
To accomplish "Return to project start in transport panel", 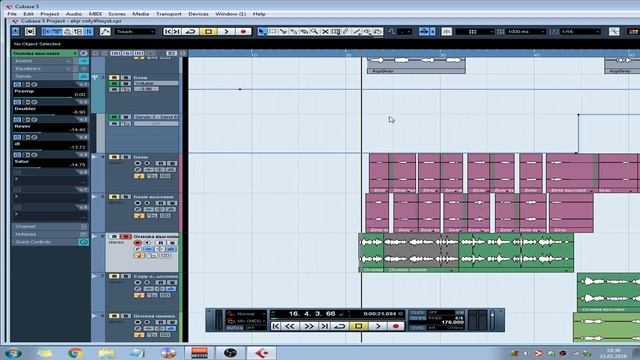I will (x=276, y=326).
